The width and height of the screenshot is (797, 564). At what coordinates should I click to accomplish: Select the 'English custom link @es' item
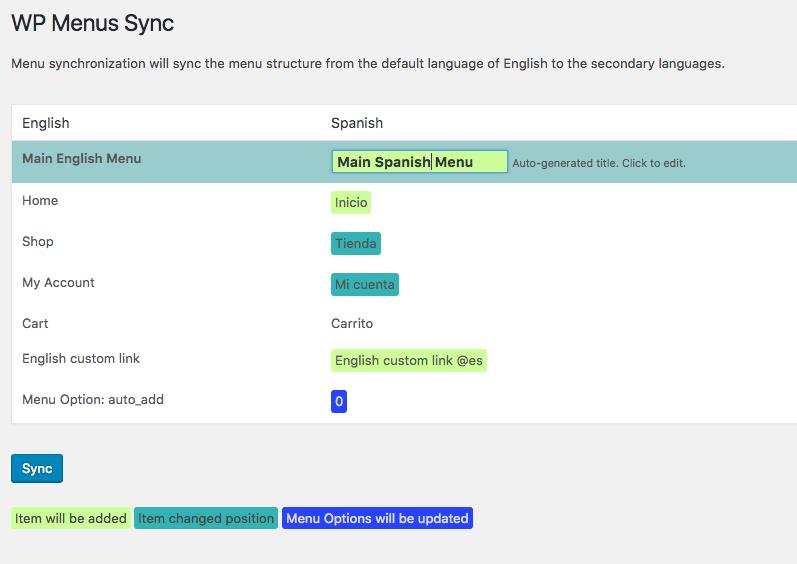click(409, 360)
